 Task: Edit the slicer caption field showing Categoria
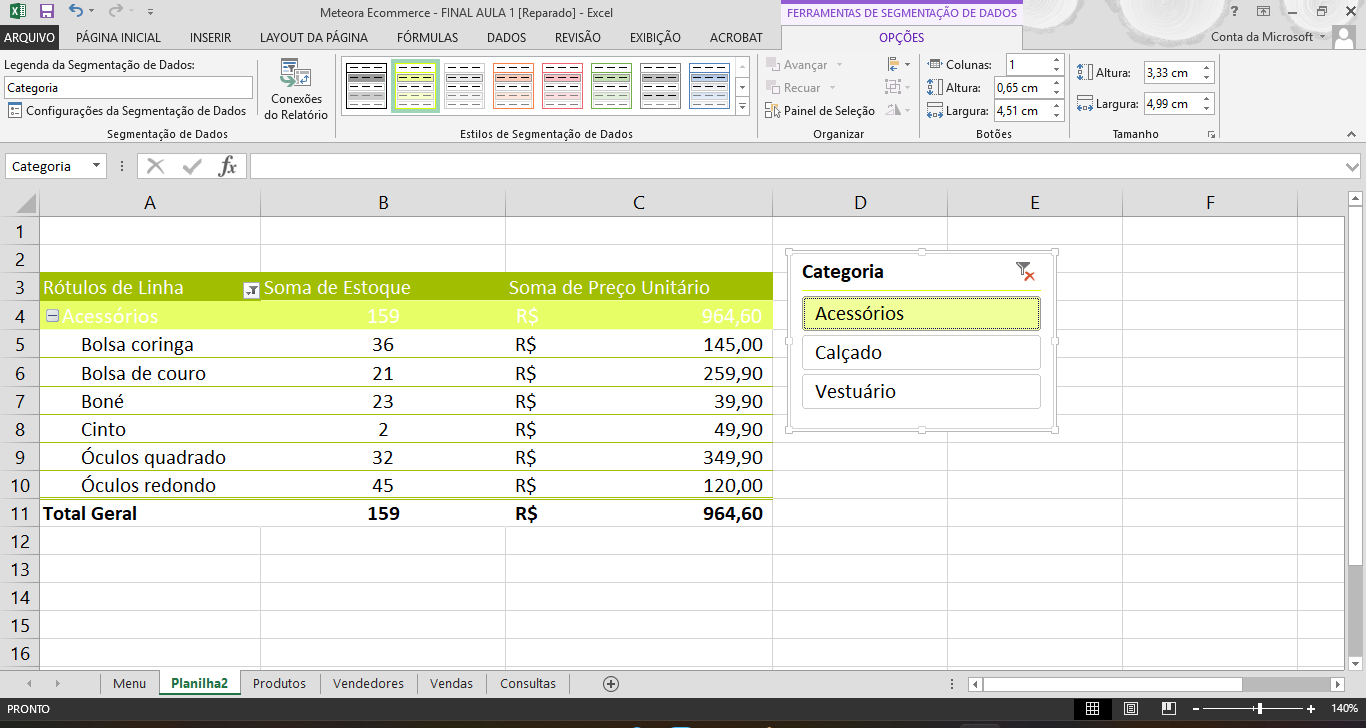[x=128, y=88]
